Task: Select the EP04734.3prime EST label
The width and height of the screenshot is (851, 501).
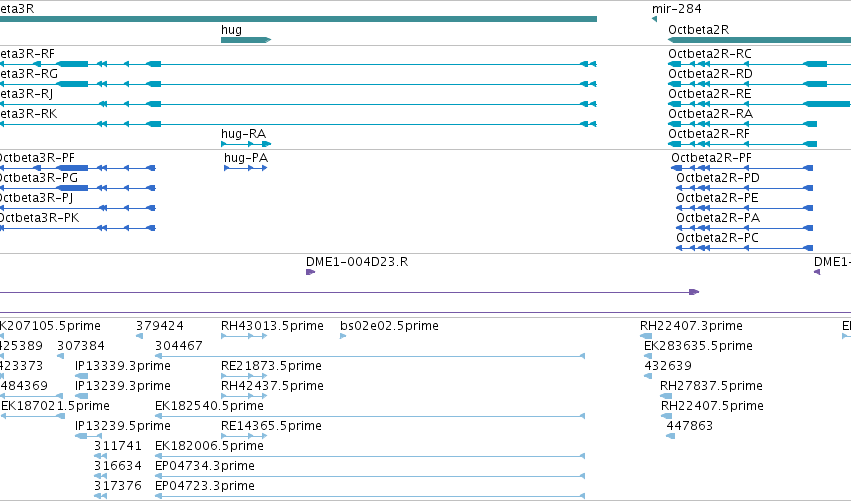Action: pos(205,466)
